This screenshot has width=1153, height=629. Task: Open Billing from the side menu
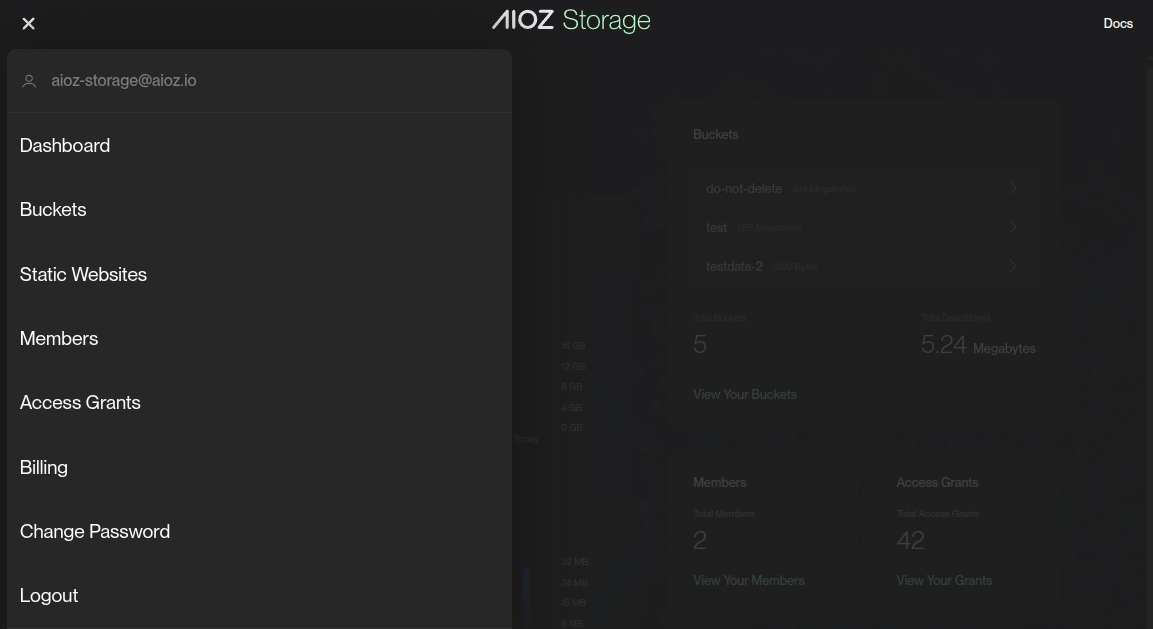44,467
